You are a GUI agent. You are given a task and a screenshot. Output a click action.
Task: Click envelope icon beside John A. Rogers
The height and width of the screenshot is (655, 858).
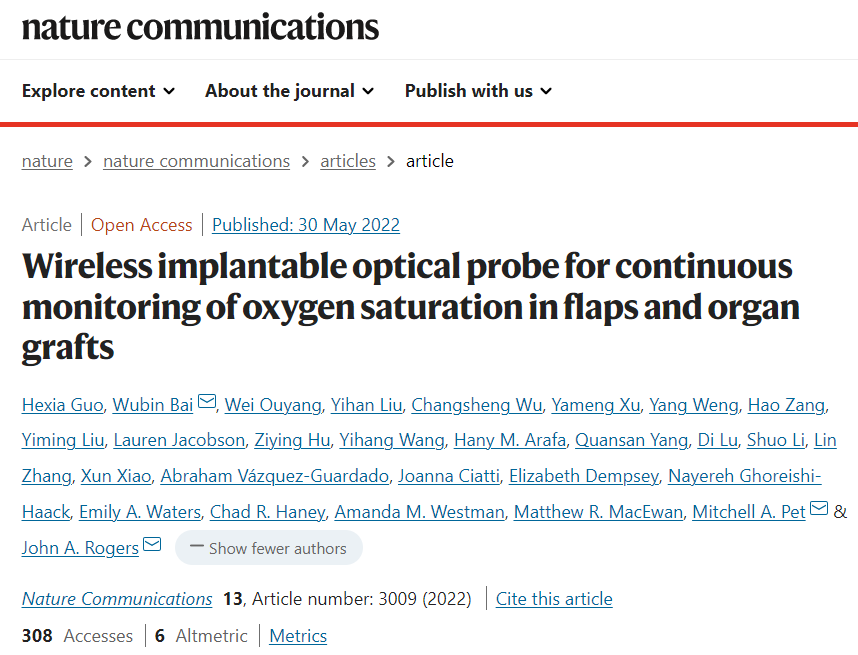[152, 545]
